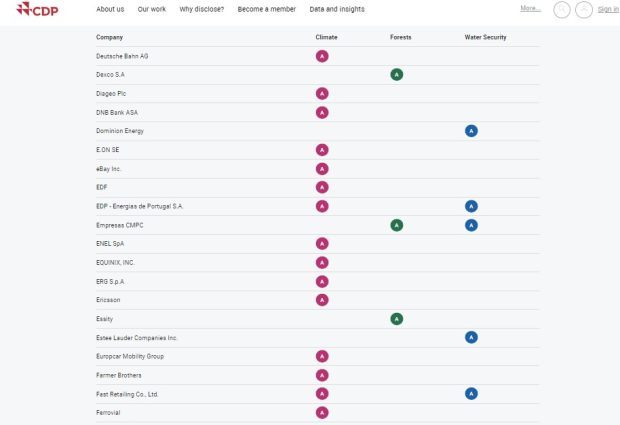Click EDP Energias de Portugal Climate badge
The width and height of the screenshot is (620, 425).
click(322, 206)
